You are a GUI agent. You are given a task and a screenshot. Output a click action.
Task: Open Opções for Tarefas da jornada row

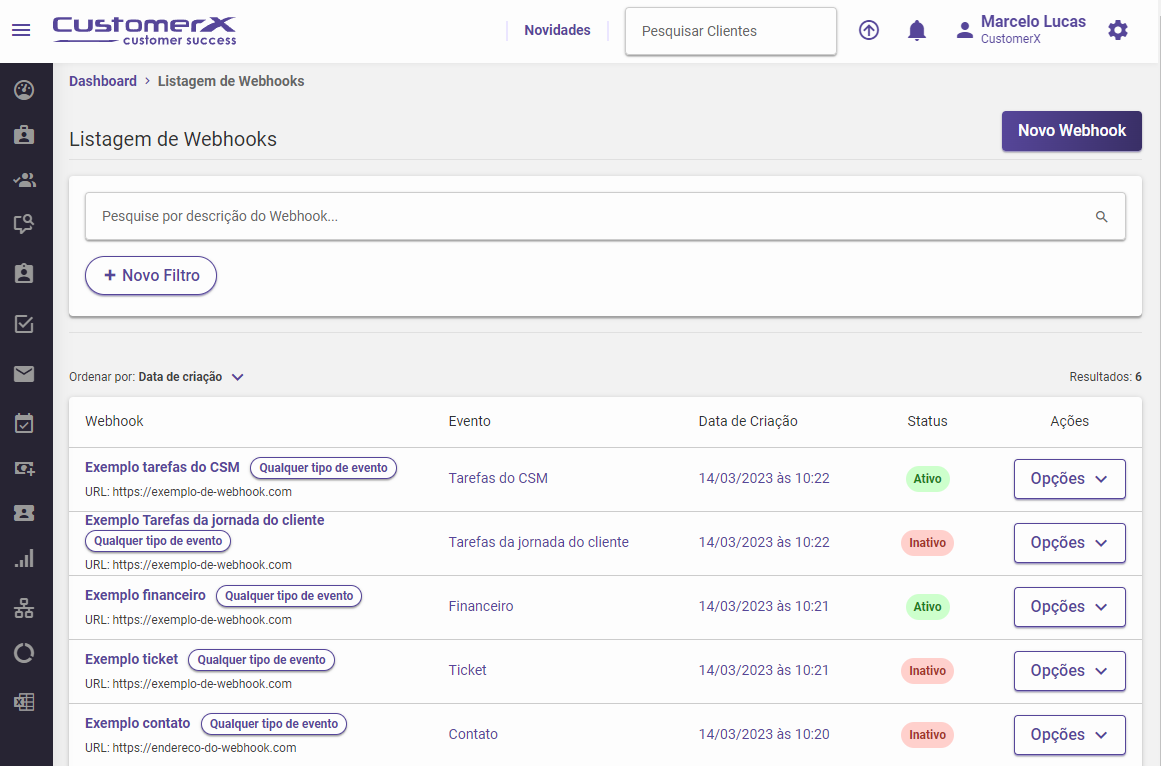click(x=1069, y=542)
